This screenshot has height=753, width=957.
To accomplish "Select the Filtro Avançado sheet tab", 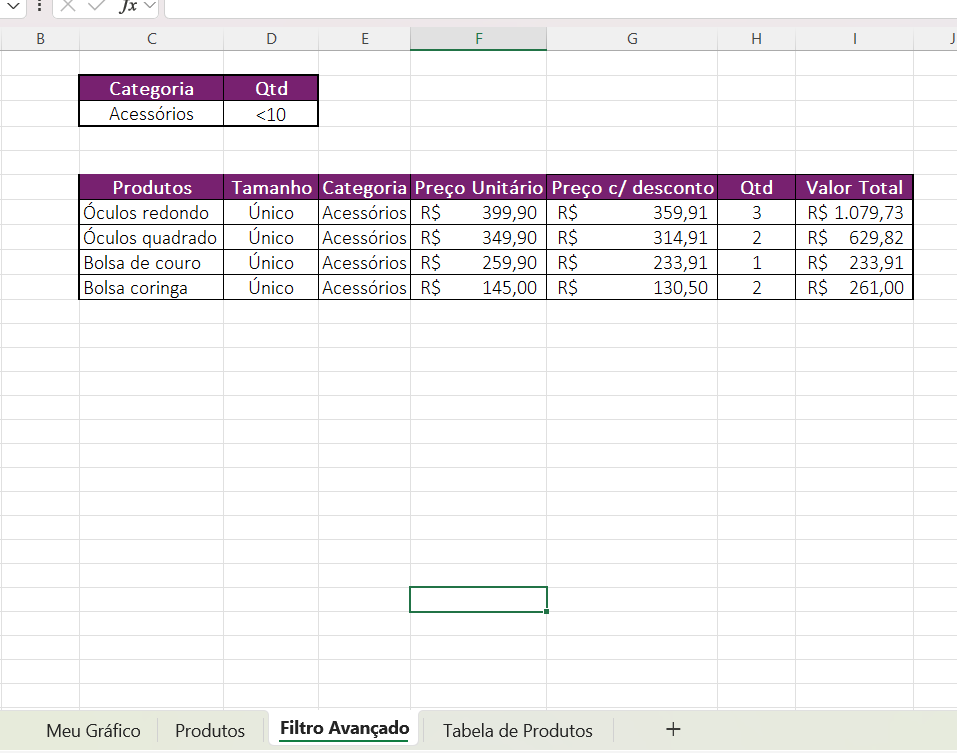I will 344,729.
